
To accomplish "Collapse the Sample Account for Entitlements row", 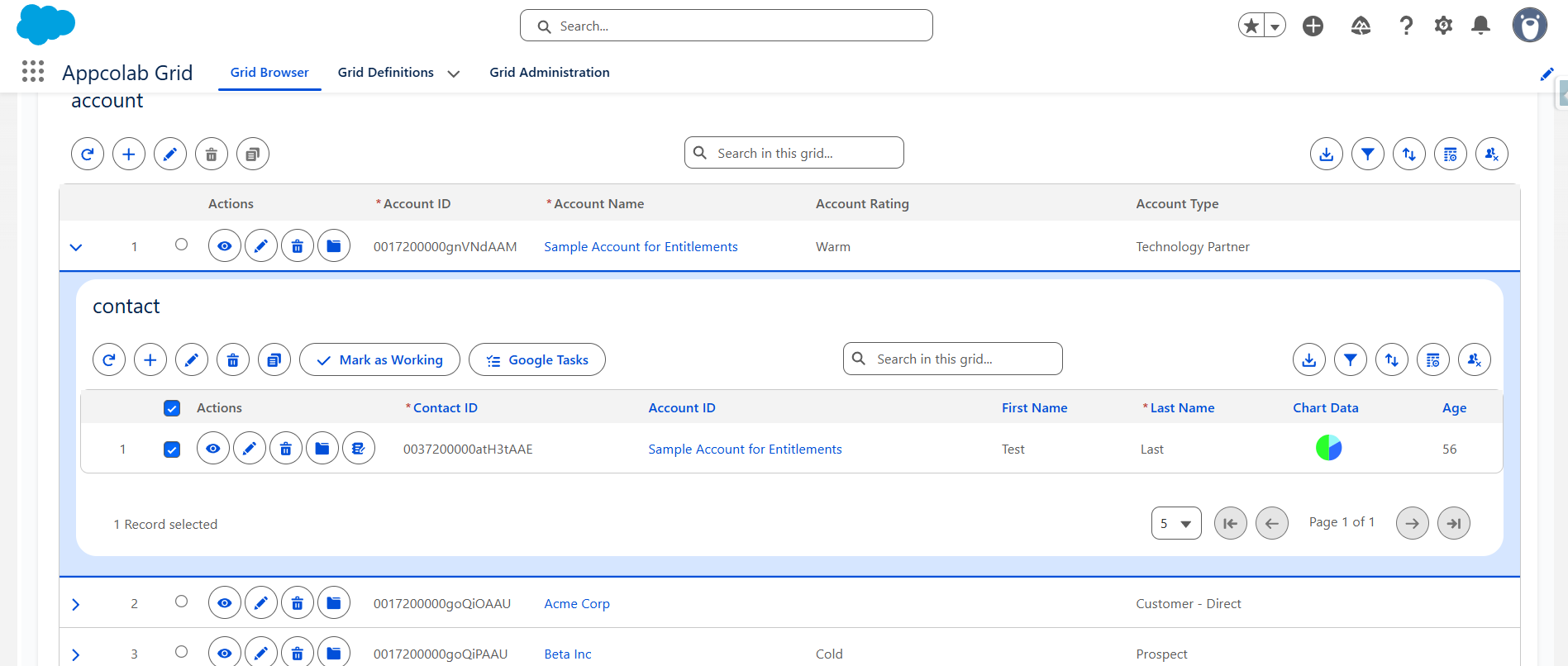I will coord(76,247).
